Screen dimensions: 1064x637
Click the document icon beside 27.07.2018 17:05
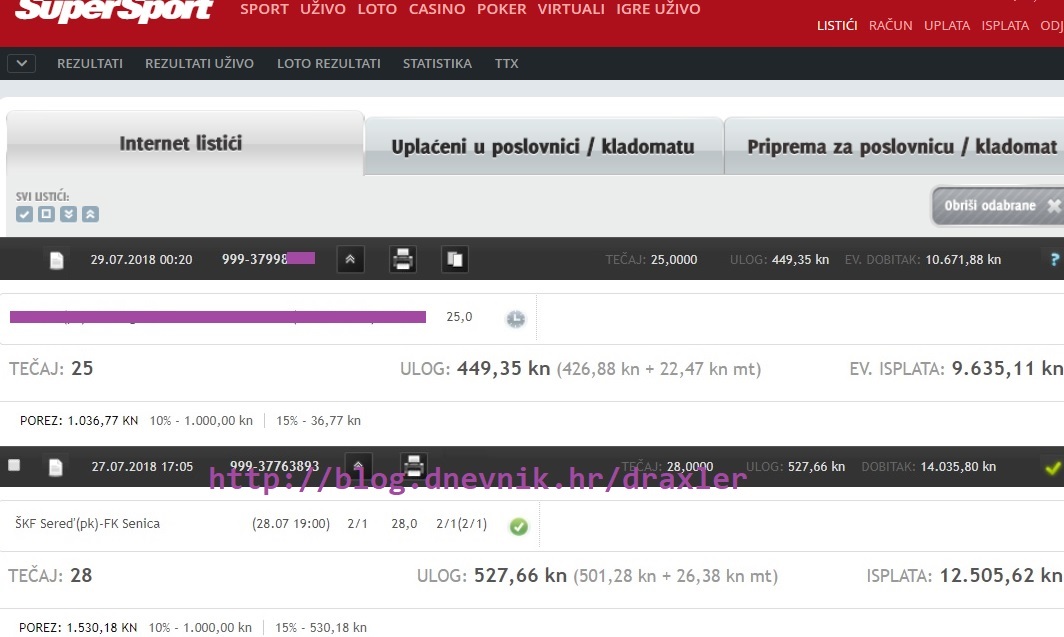(57, 466)
